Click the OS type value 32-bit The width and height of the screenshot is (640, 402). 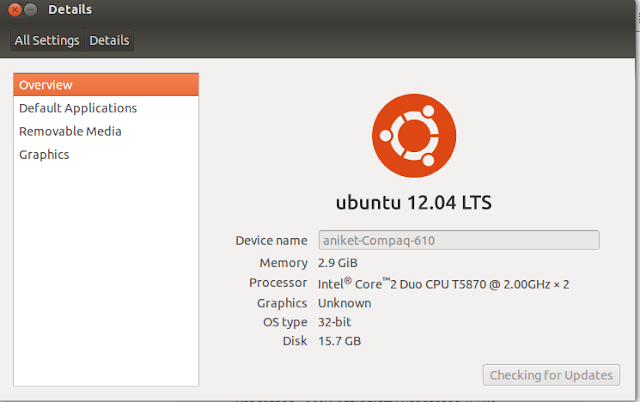[x=334, y=322]
